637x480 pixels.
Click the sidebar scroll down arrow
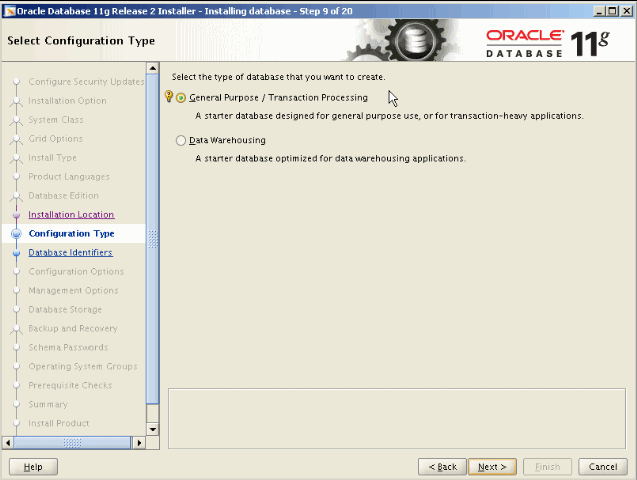click(152, 429)
